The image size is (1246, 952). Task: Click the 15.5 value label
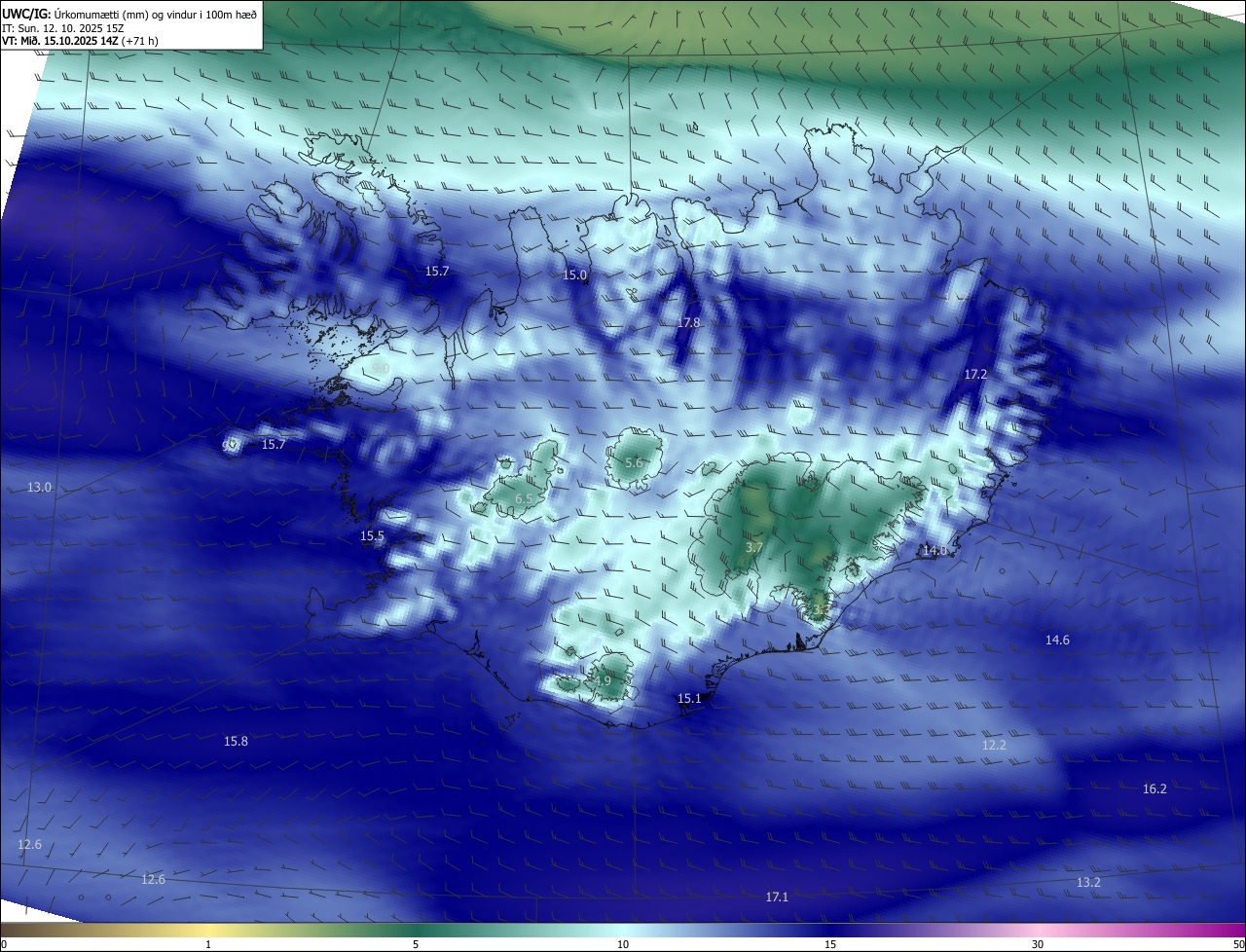[x=372, y=536]
